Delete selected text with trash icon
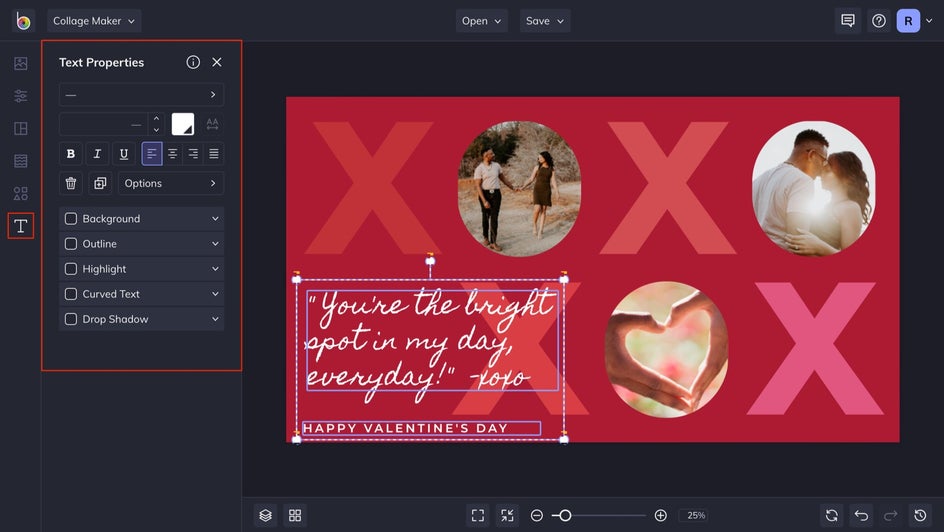This screenshot has height=532, width=944. pos(70,183)
